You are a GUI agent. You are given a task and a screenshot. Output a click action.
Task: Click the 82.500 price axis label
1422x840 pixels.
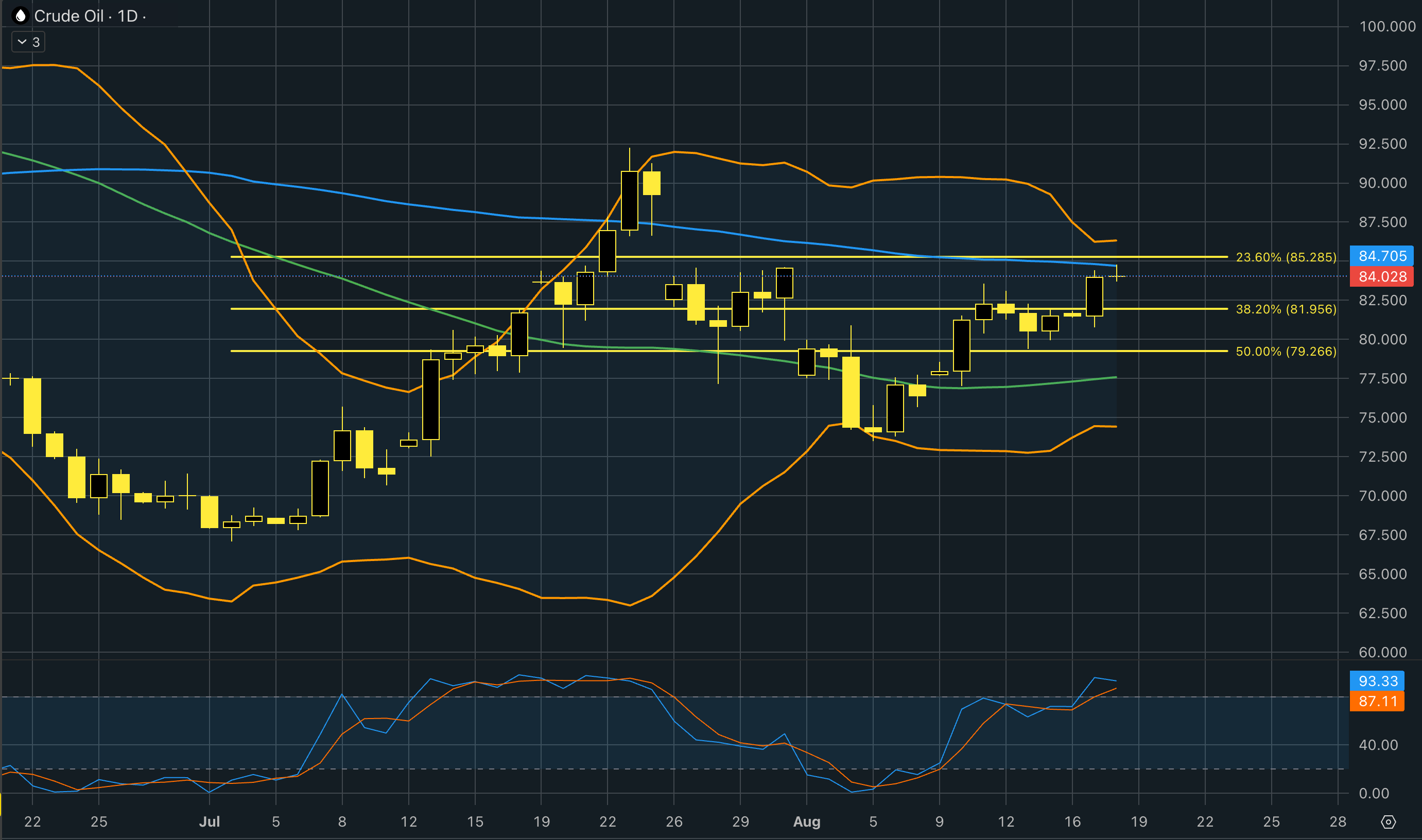pyautogui.click(x=1383, y=300)
